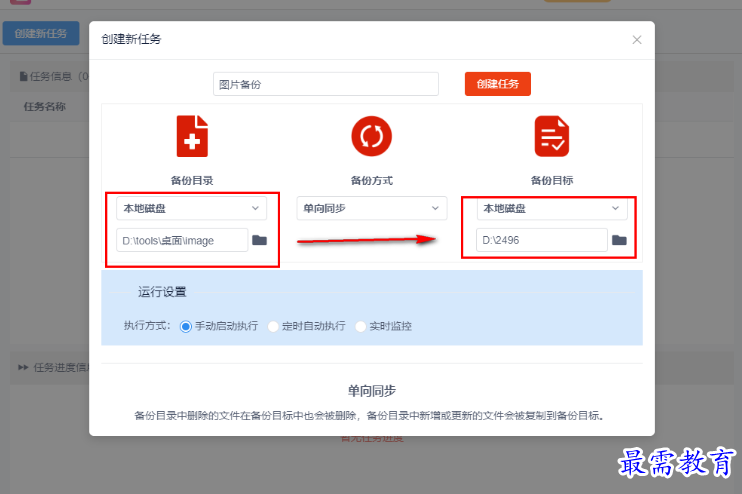742x494 pixels.
Task: Select manual start execution radio button
Action: (x=186, y=326)
